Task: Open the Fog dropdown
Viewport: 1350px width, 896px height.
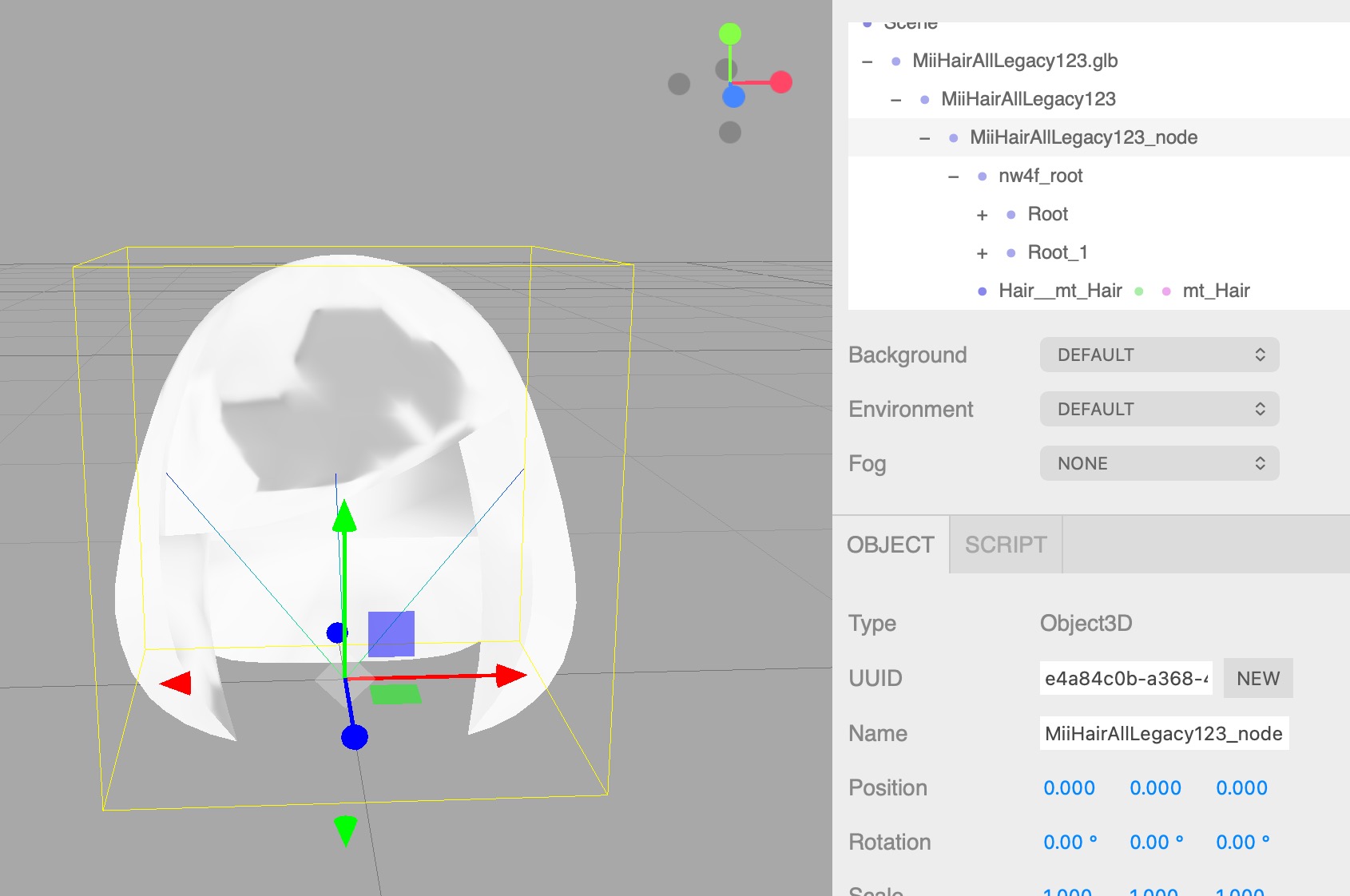Action: [x=1158, y=463]
